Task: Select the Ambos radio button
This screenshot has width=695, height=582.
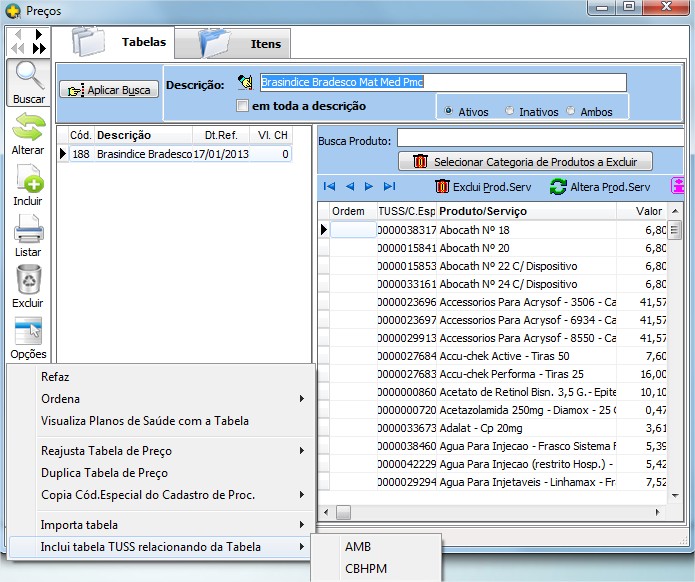Action: [572, 111]
